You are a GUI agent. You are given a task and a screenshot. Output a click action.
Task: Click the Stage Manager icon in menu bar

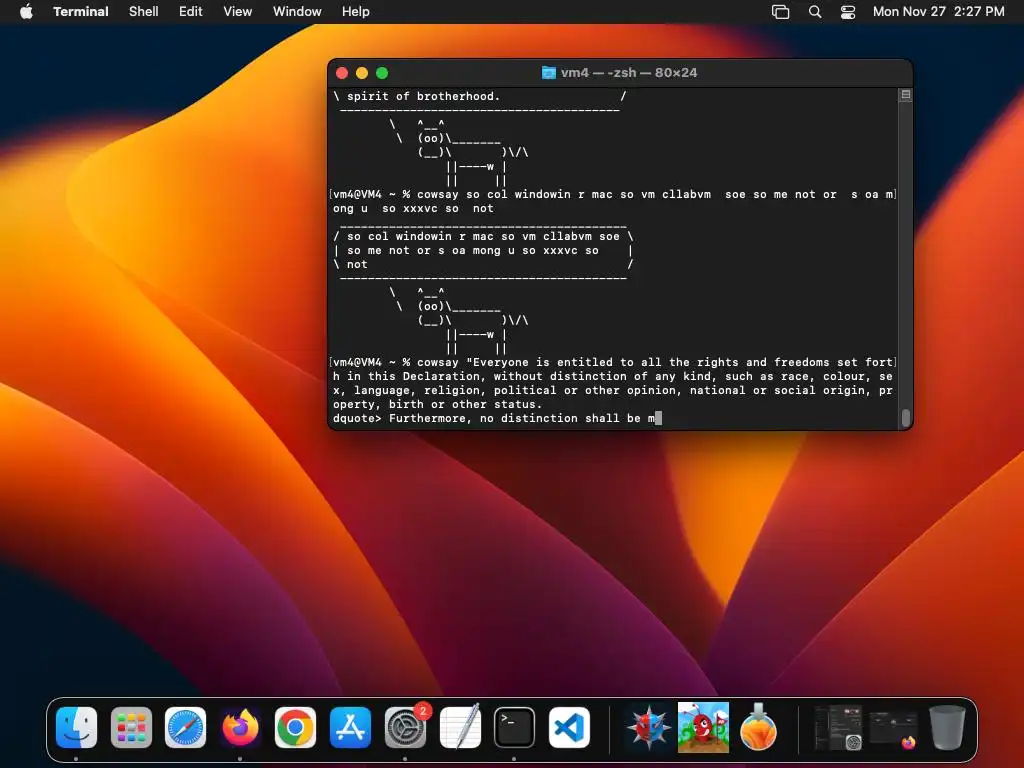pos(780,12)
